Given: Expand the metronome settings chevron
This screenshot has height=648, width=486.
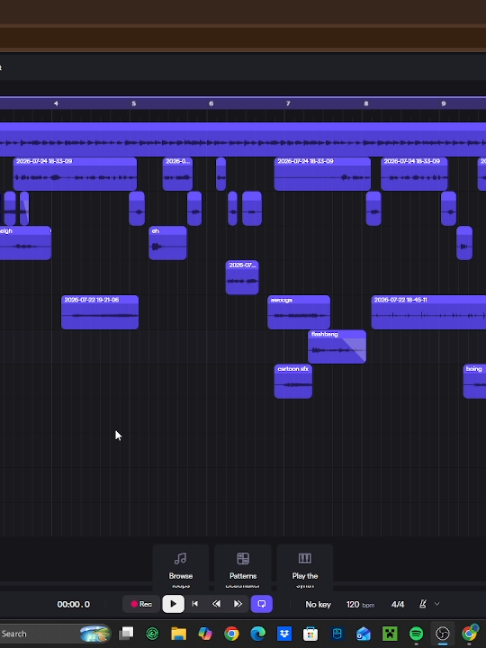Looking at the screenshot, I should pyautogui.click(x=437, y=604).
